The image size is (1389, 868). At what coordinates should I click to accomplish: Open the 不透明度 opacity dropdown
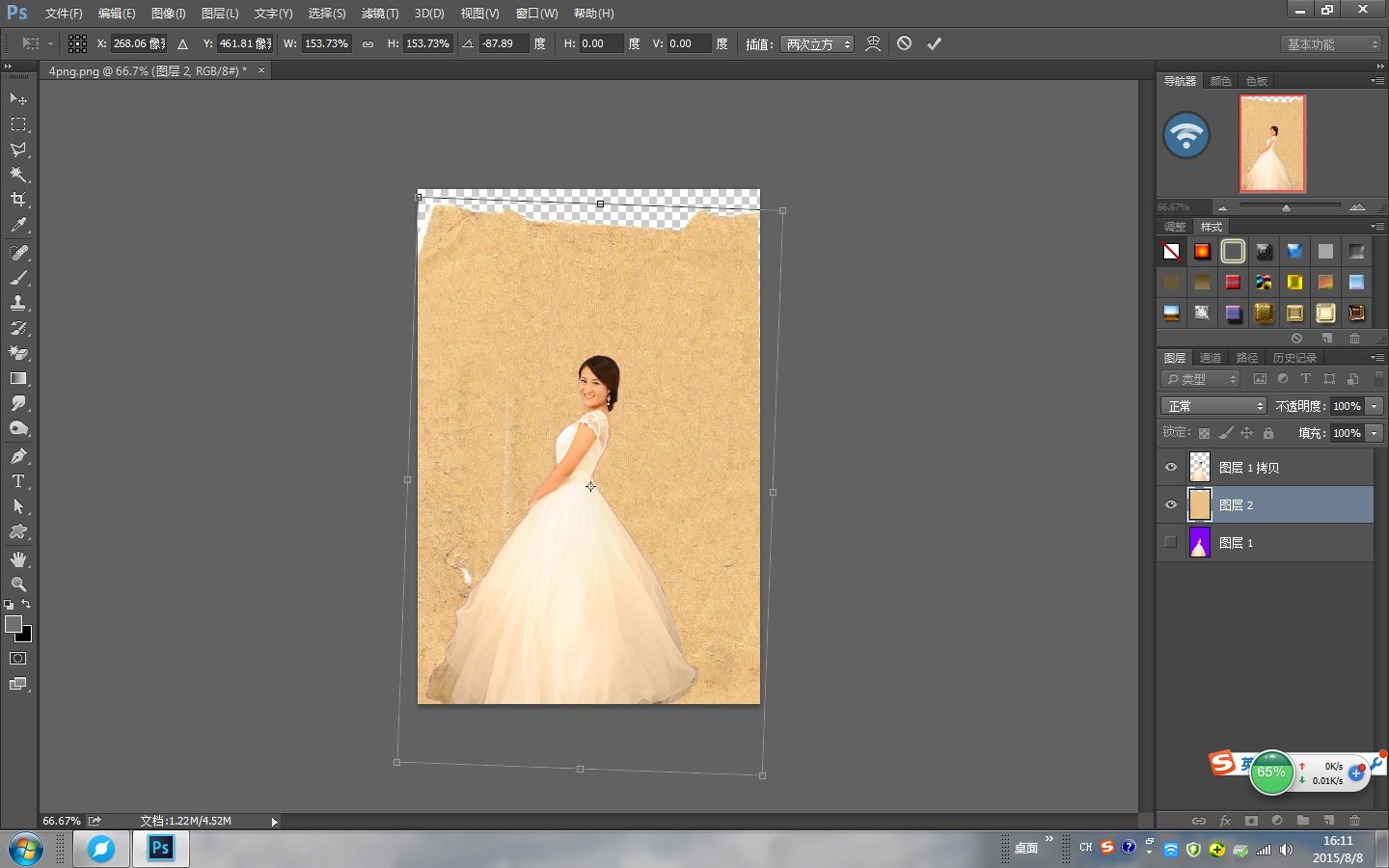click(1375, 405)
